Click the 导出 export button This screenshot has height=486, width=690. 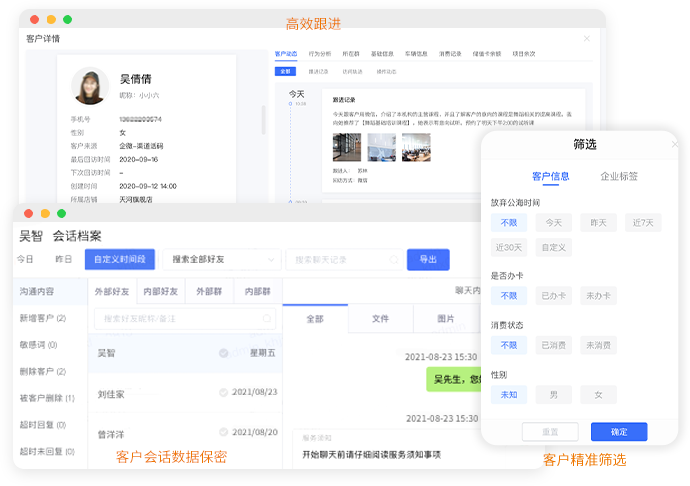428,259
